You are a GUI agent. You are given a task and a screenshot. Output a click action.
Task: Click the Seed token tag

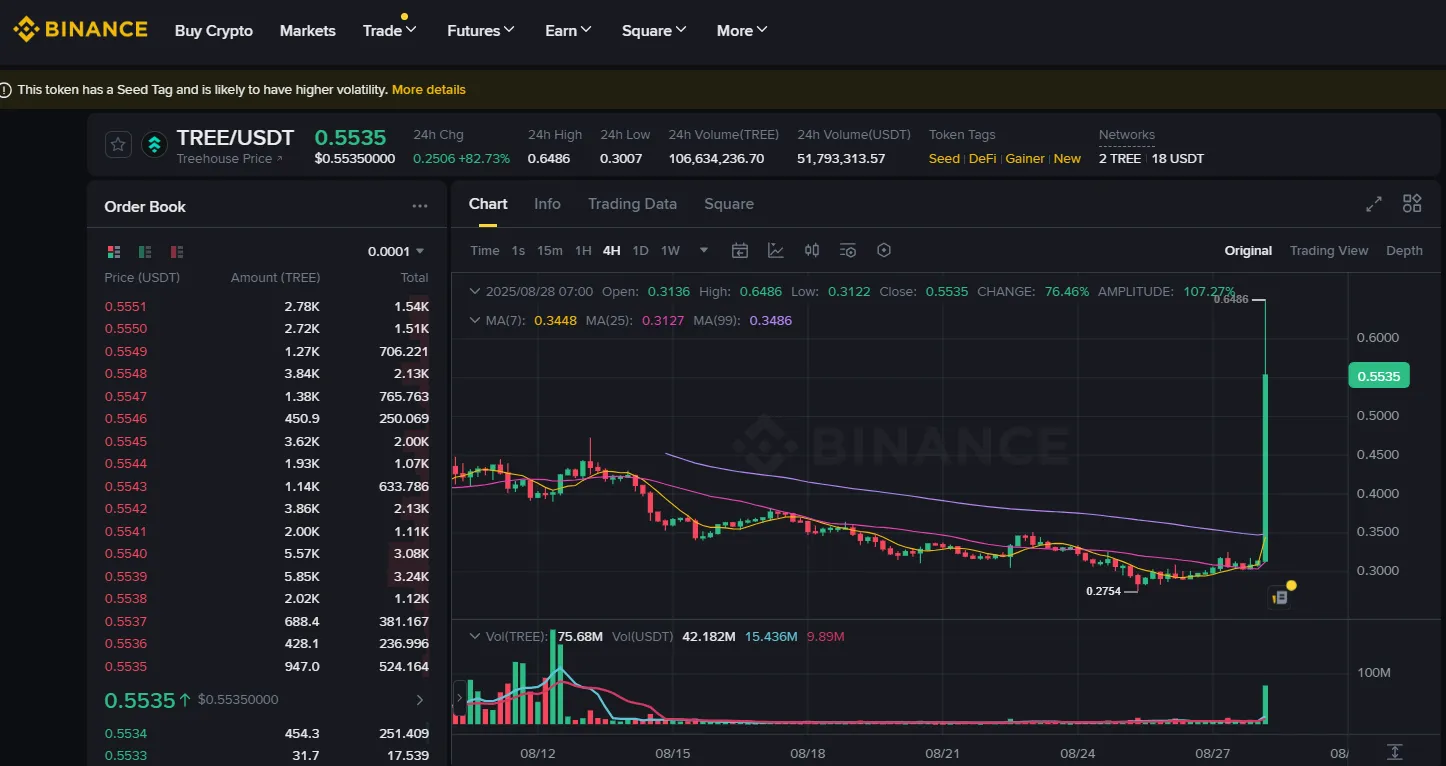click(944, 159)
